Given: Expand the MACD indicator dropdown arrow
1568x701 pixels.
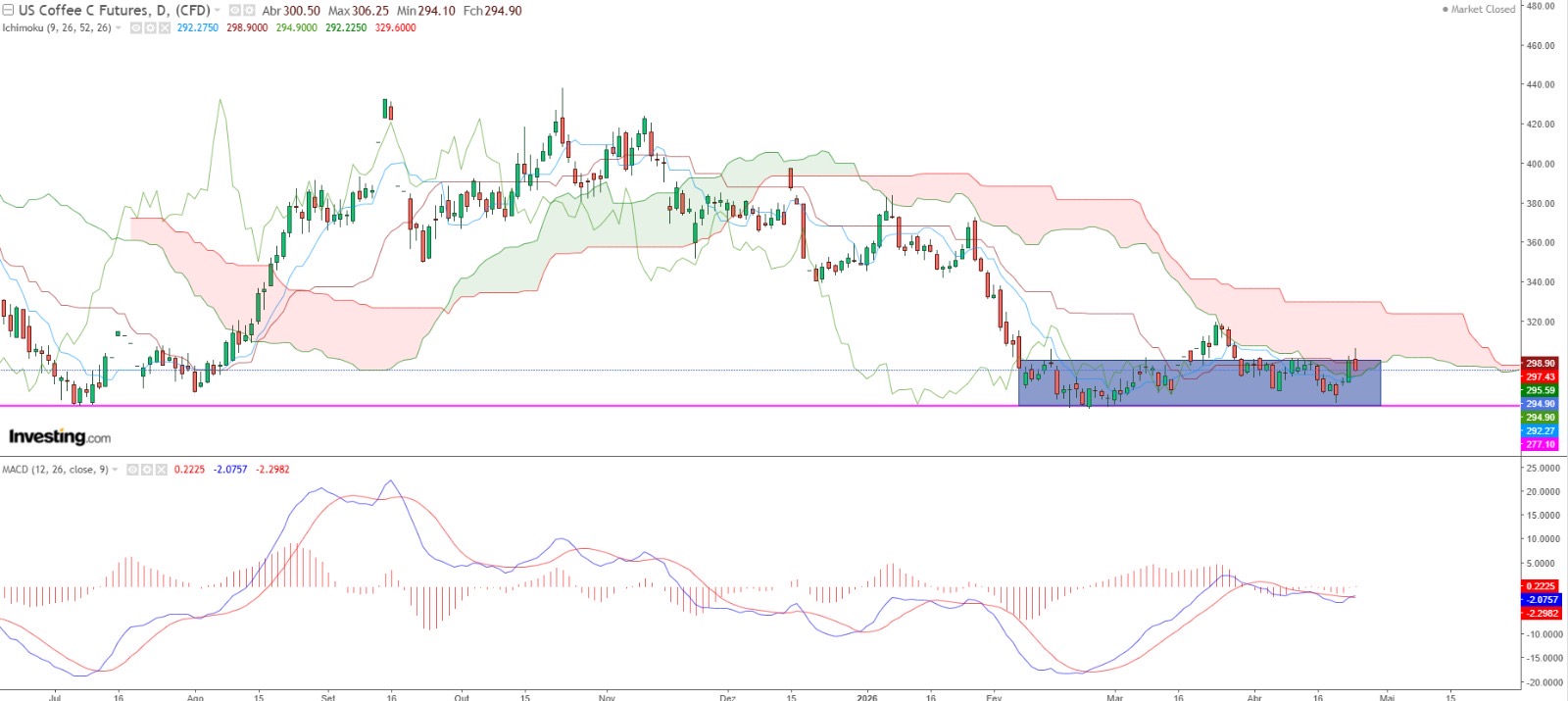Looking at the screenshot, I should click(x=116, y=470).
